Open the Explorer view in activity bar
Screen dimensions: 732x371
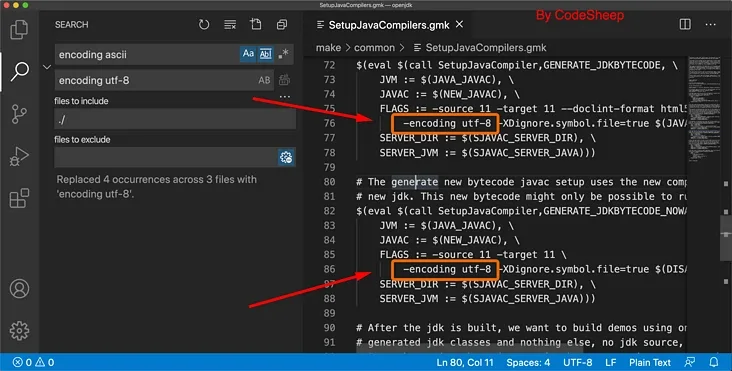[x=19, y=29]
